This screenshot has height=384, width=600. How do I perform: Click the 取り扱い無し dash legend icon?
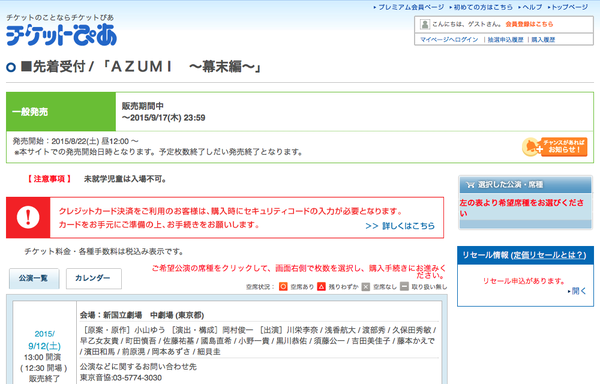coord(404,286)
